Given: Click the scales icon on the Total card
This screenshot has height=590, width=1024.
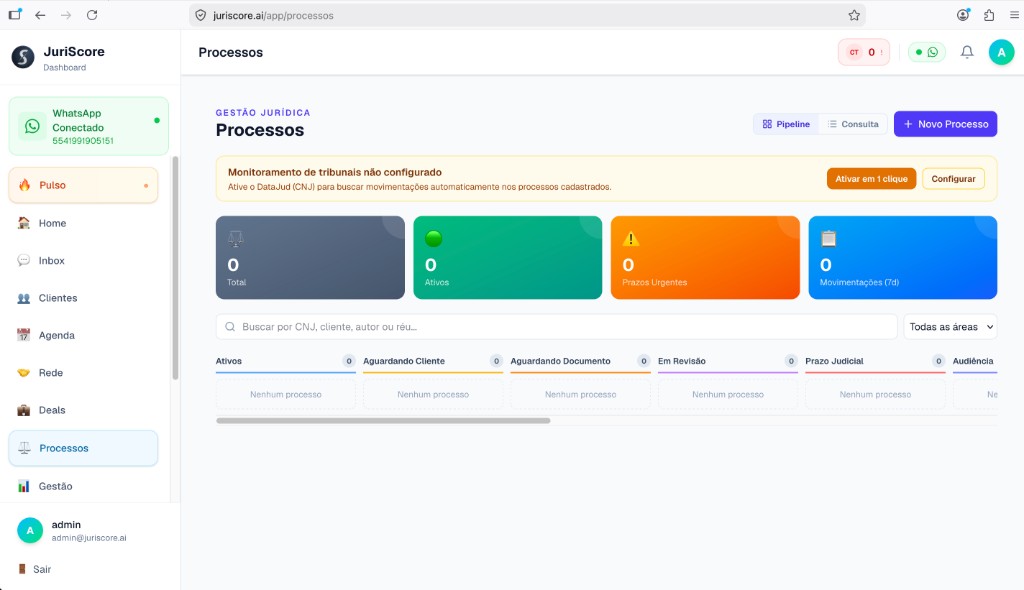Looking at the screenshot, I should click(236, 238).
